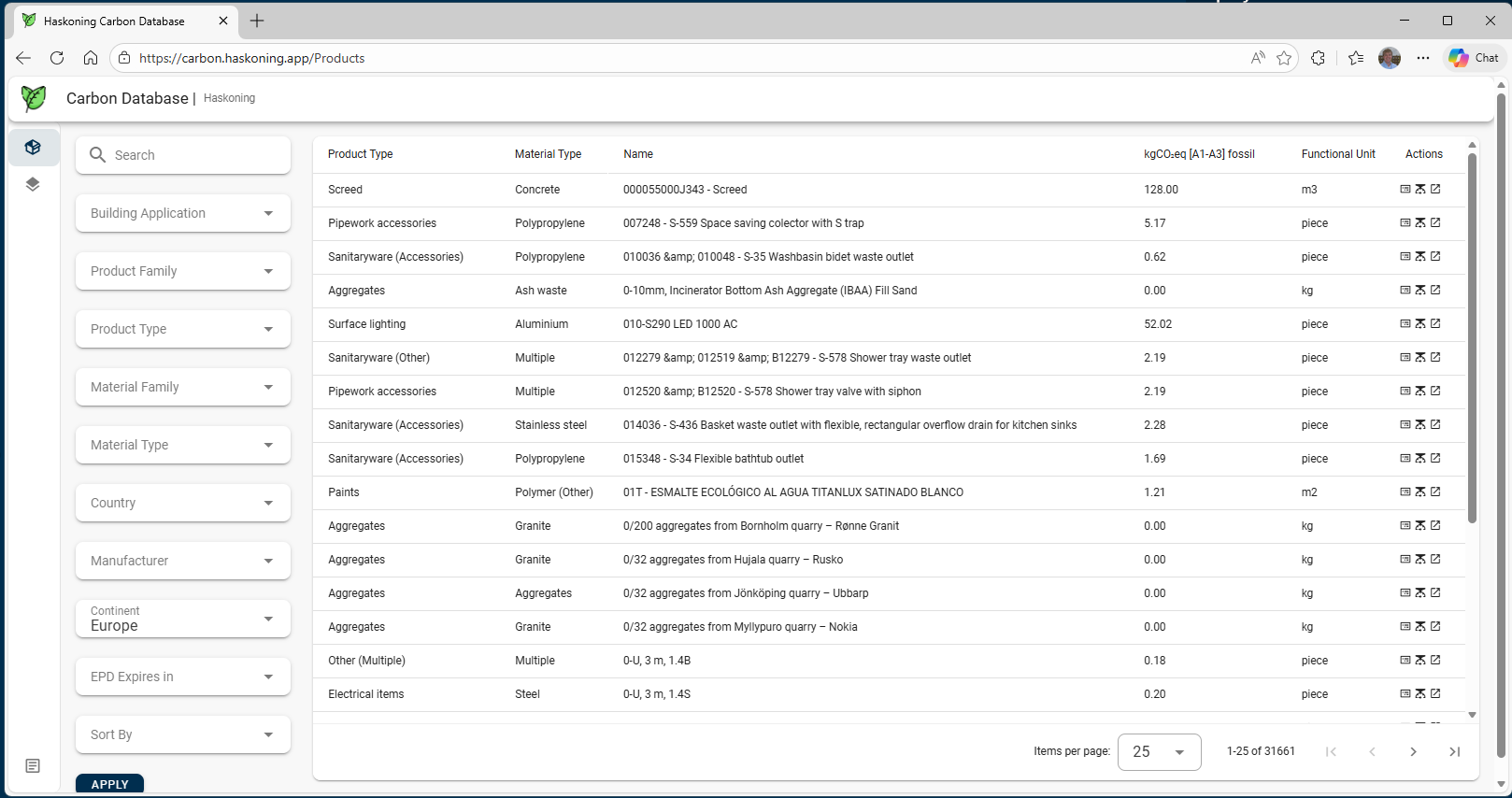Click 'Surface lighting' product type cell
This screenshot has height=798, width=1512.
366,324
